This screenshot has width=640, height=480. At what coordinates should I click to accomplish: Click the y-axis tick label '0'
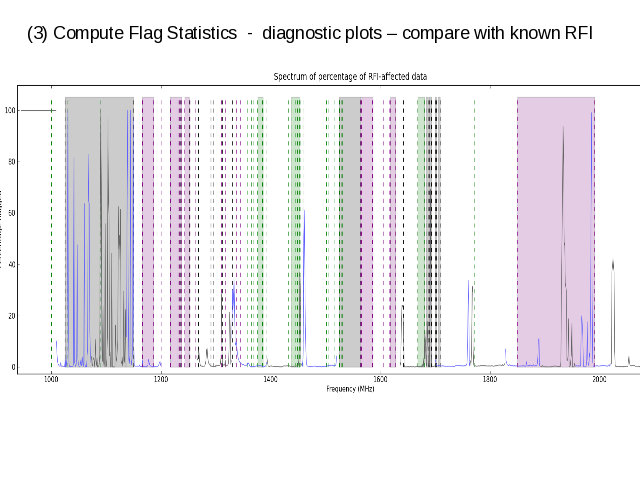point(13,367)
